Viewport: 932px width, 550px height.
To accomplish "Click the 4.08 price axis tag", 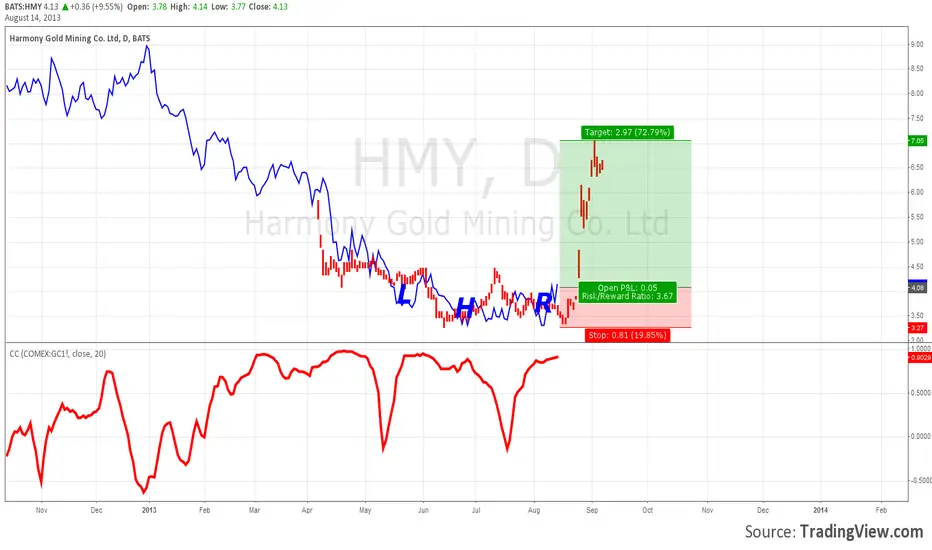I will [x=918, y=288].
